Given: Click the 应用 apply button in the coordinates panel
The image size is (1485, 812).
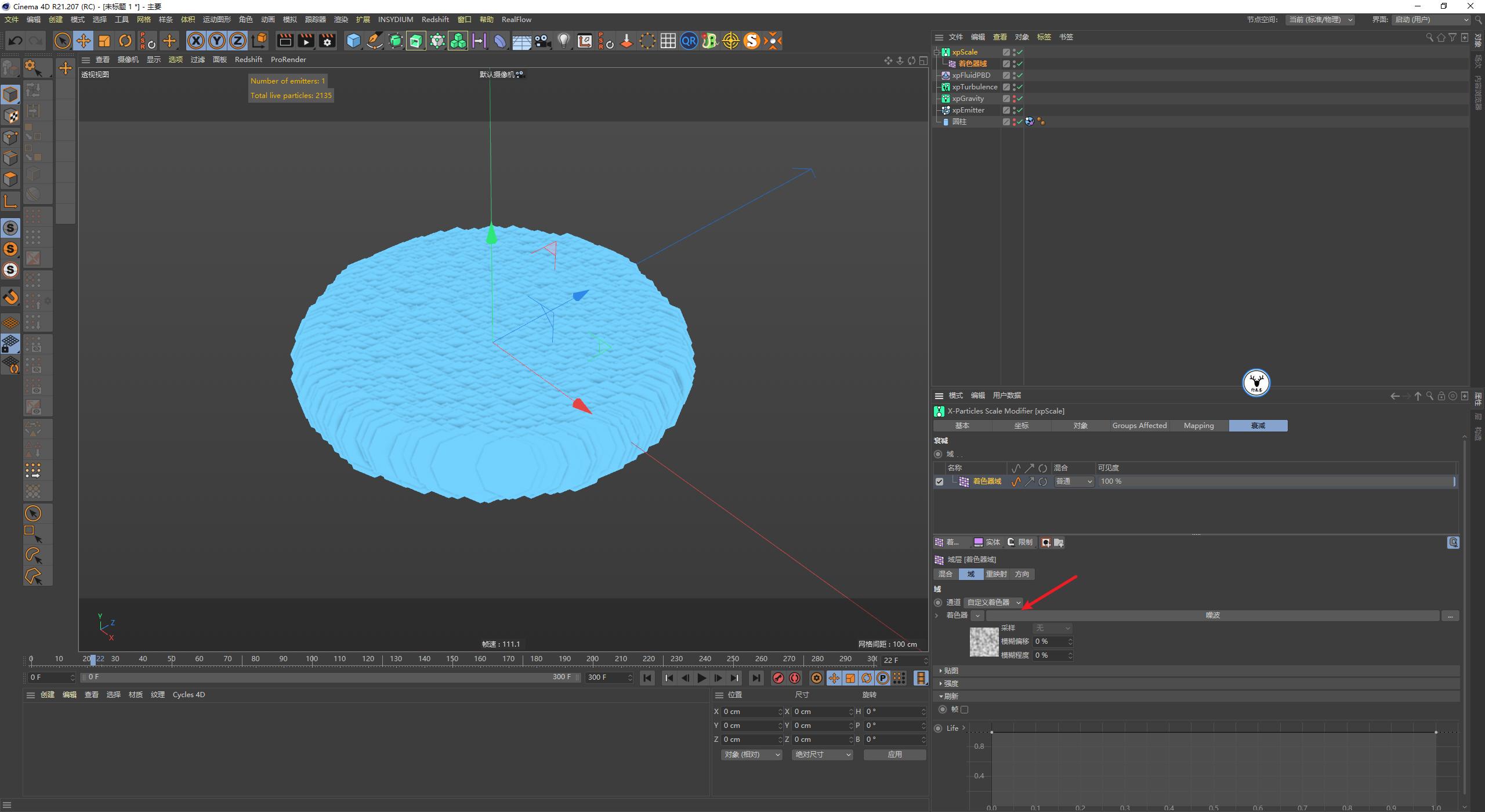Looking at the screenshot, I should point(894,755).
